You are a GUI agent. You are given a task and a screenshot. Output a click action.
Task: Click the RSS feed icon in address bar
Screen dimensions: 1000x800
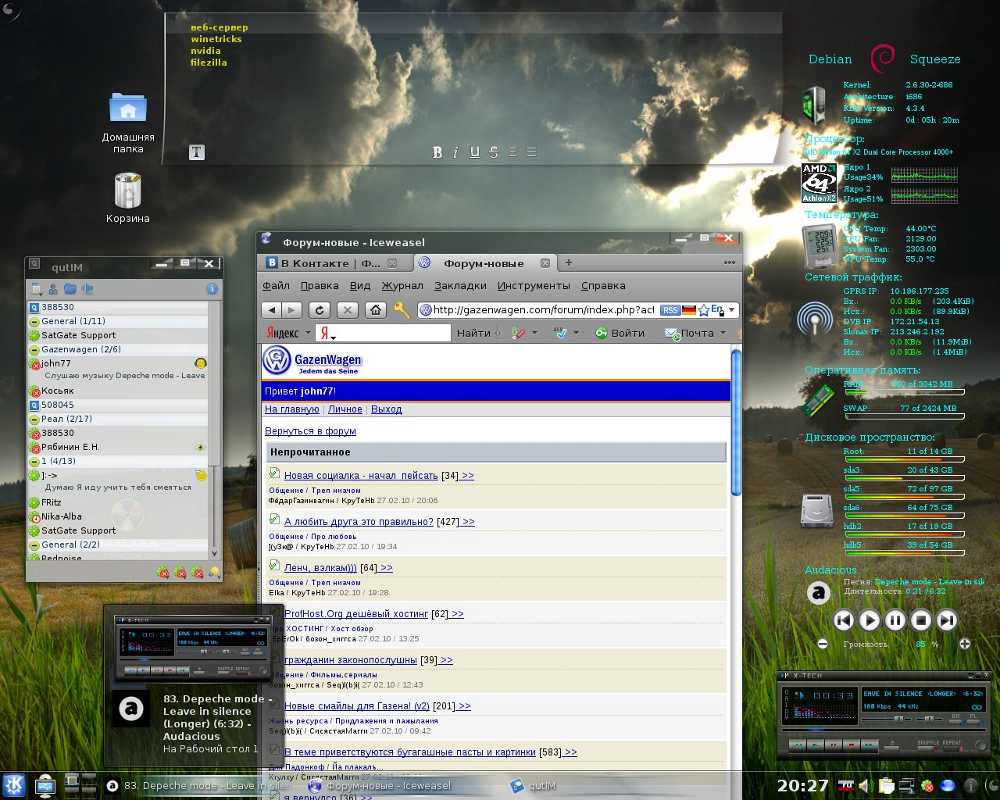(670, 310)
